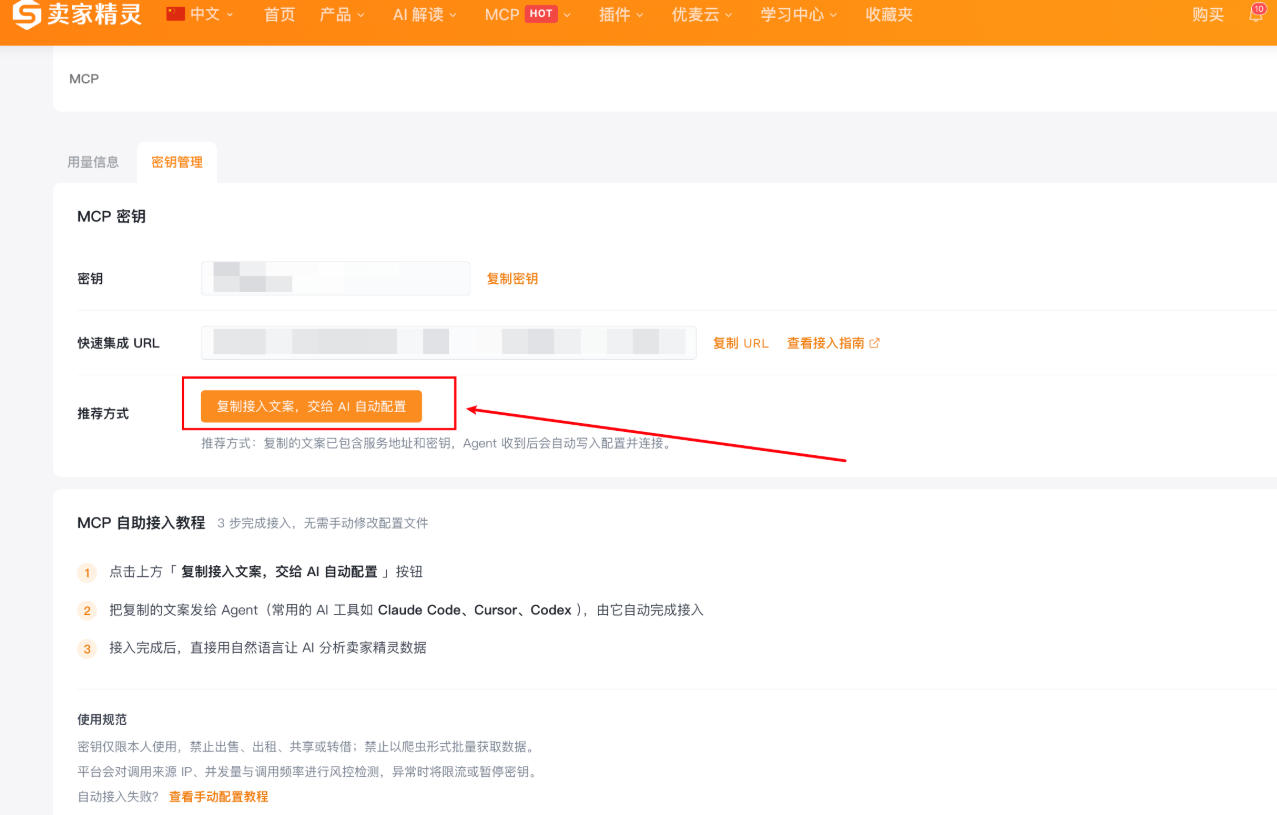Click the text about 风控检测 of call frequency
Viewport: 1277px width, 815px height.
[x=307, y=772]
